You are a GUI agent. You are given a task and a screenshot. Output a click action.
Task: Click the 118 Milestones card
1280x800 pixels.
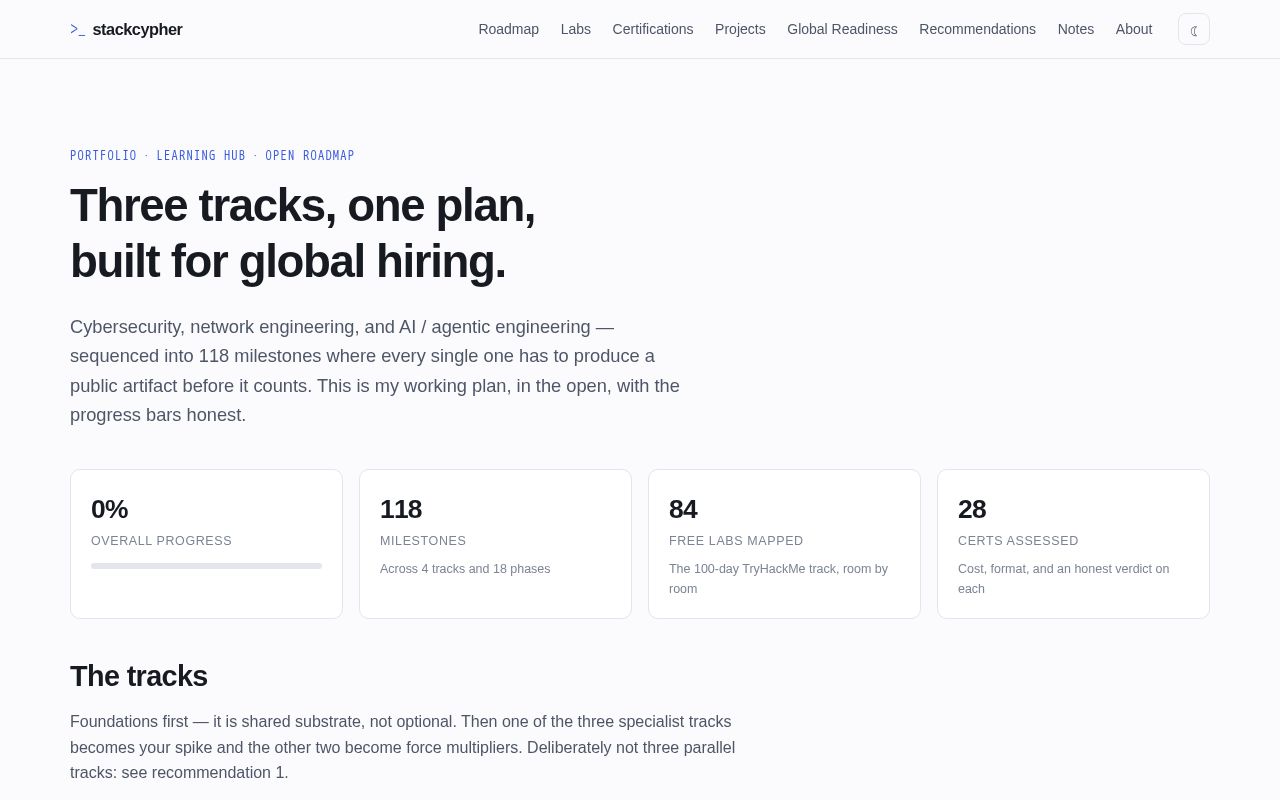[x=495, y=544]
